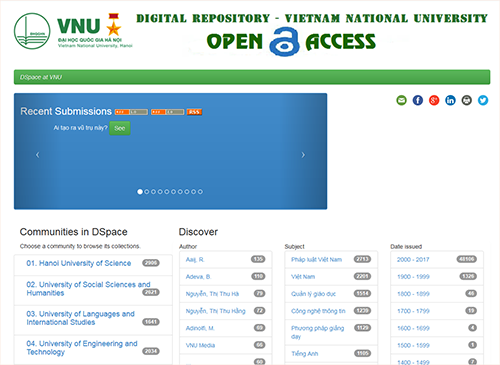Open 03. University of Languages and International Studies
This screenshot has height=365, width=500.
80,318
